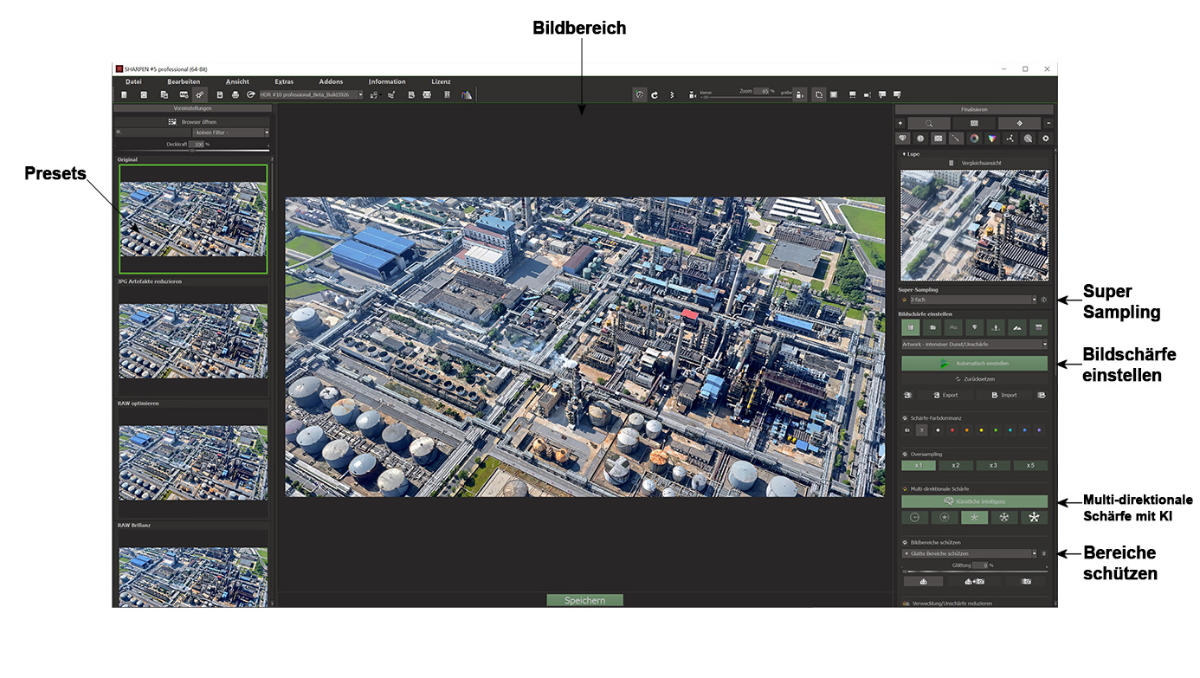Select the white Schärfe-Farbdominanz dot
The image size is (1200, 678).
938,430
